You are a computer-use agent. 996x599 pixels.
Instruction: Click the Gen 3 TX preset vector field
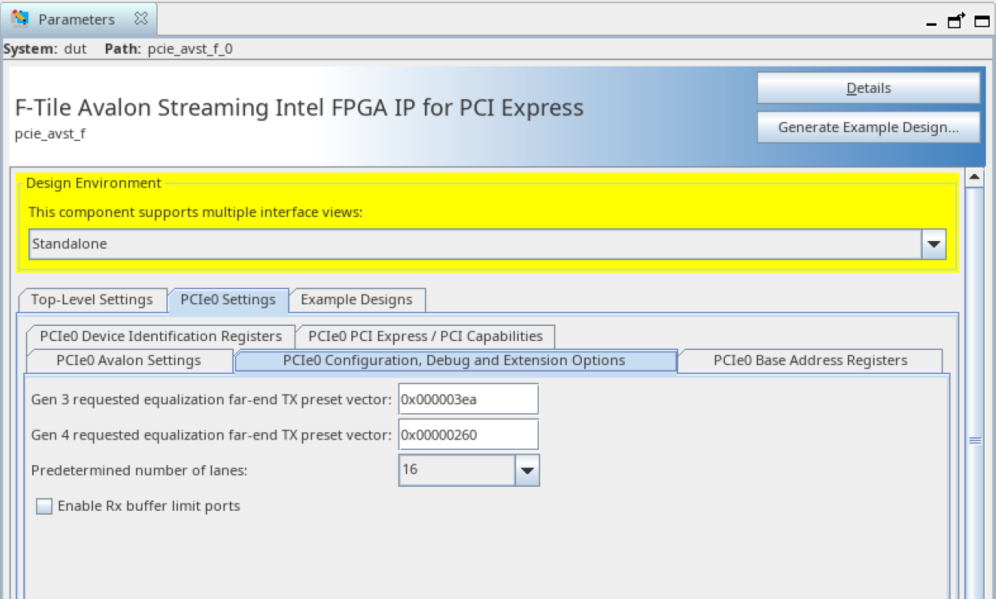coord(468,399)
